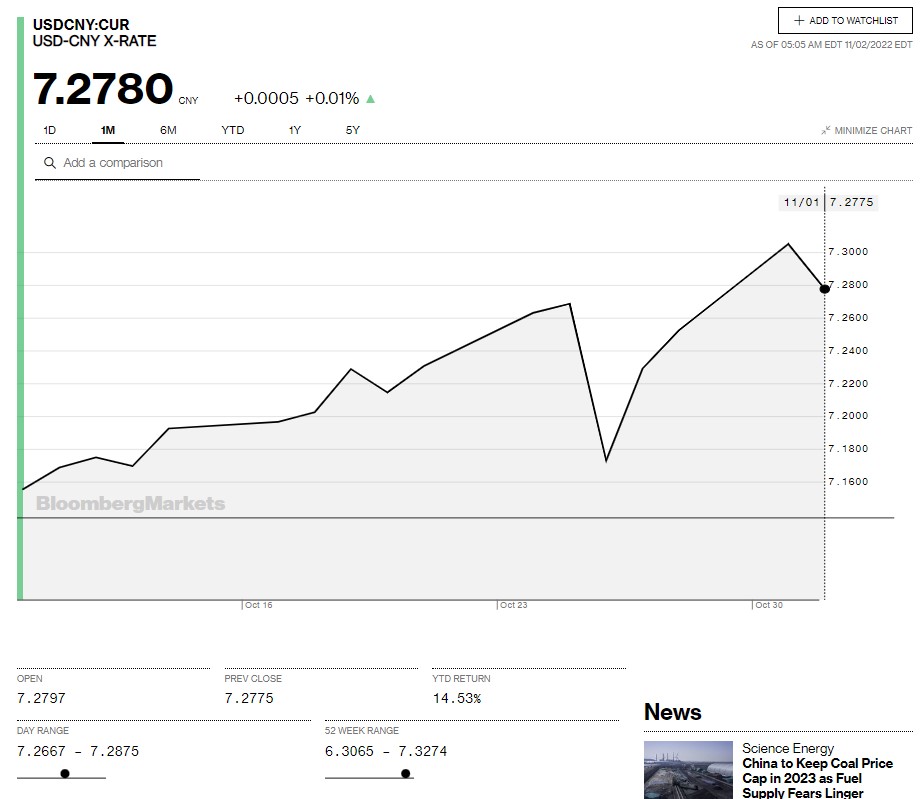Select the 1D time range tab
Viewport: 922px width, 799px height.
(x=50, y=130)
